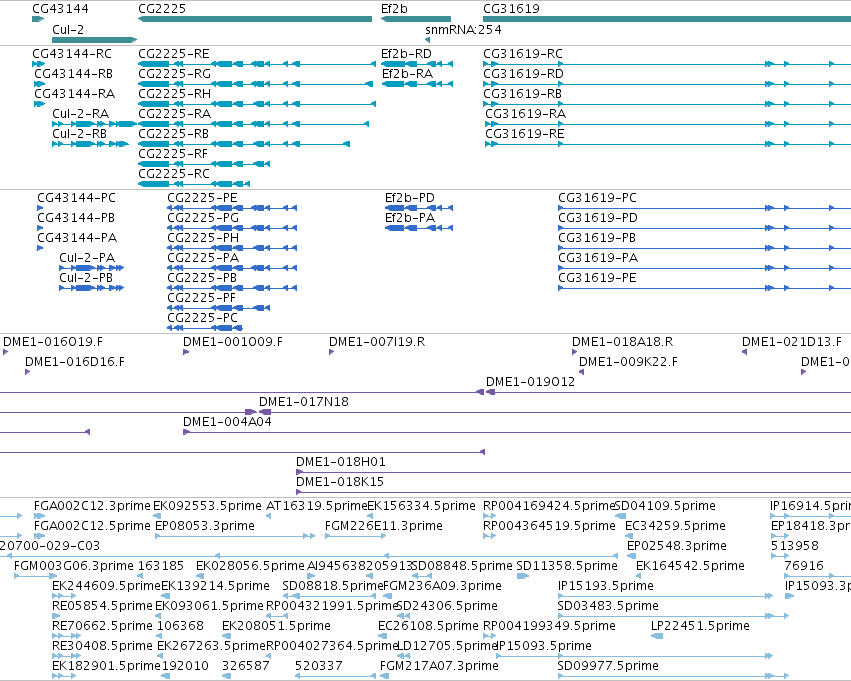The height and width of the screenshot is (681, 851).
Task: Click BAC clone DME1-017N18 label
Action: tap(303, 402)
